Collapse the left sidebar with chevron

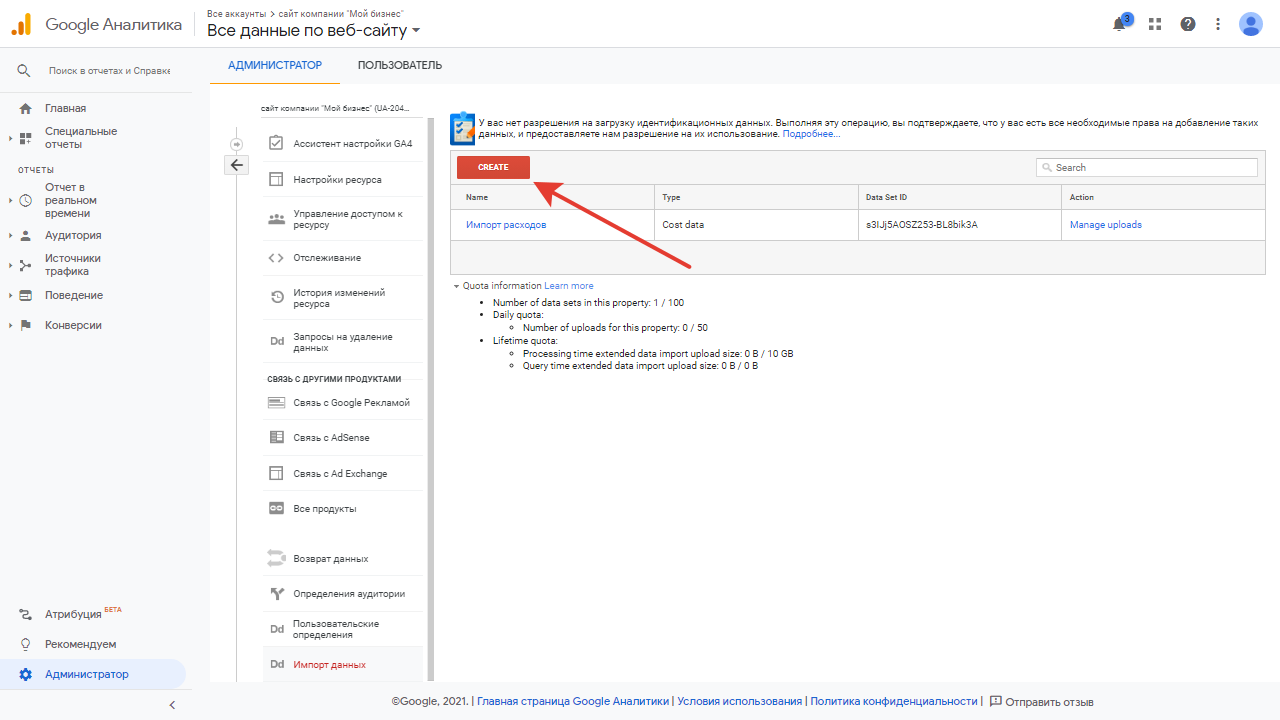click(172, 705)
